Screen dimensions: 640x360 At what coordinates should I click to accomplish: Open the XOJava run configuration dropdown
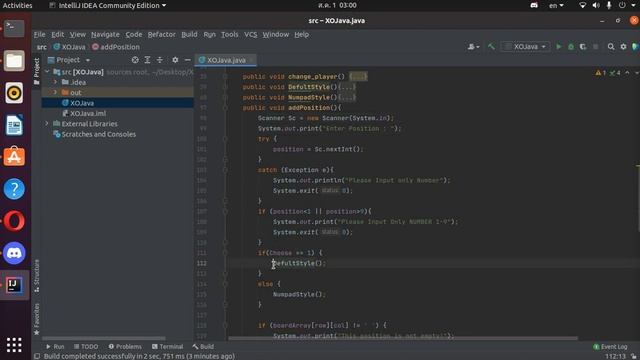(x=525, y=47)
